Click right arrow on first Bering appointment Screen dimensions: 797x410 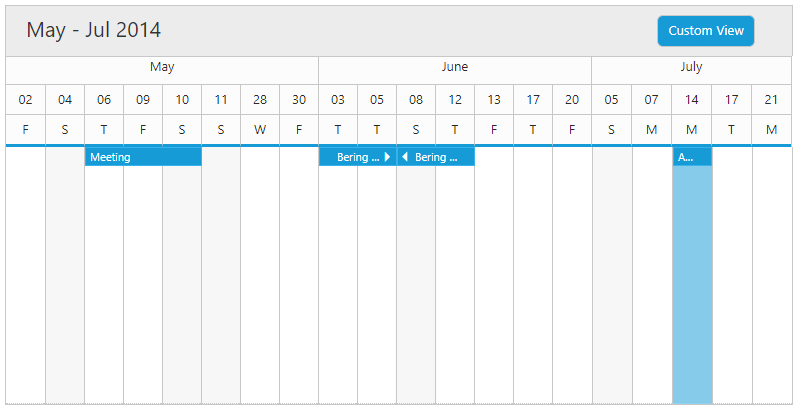387,157
